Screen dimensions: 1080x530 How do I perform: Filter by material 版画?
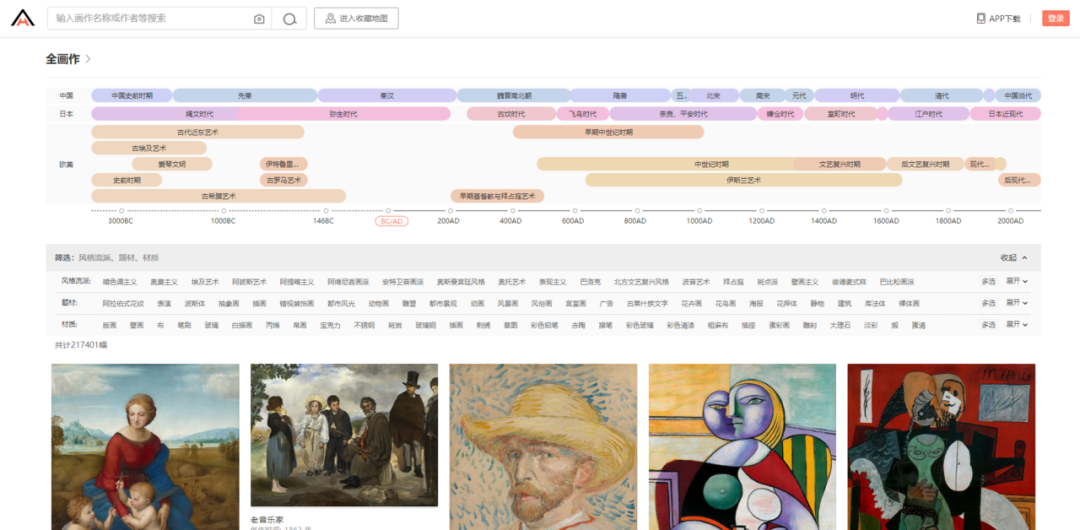pyautogui.click(x=110, y=325)
